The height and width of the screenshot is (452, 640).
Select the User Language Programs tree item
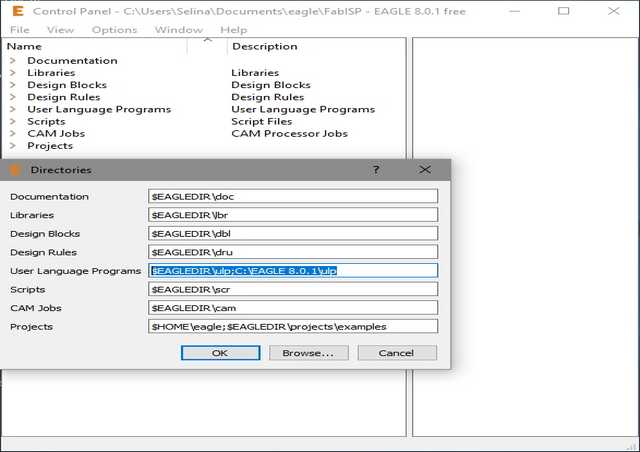(x=99, y=109)
